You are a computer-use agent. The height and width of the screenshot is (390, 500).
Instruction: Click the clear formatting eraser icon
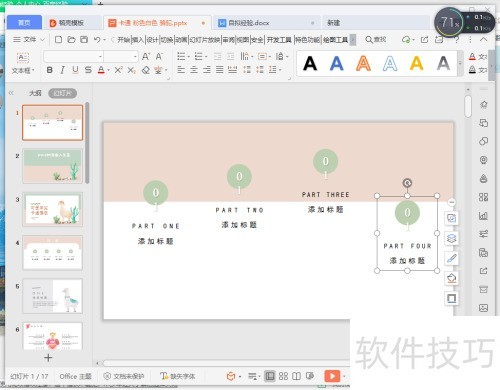coord(145,70)
